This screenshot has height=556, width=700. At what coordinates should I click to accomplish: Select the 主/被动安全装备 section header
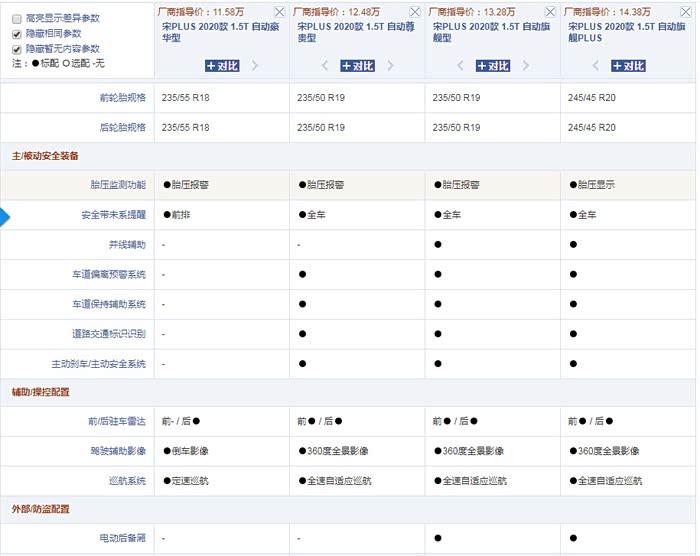[x=45, y=156]
